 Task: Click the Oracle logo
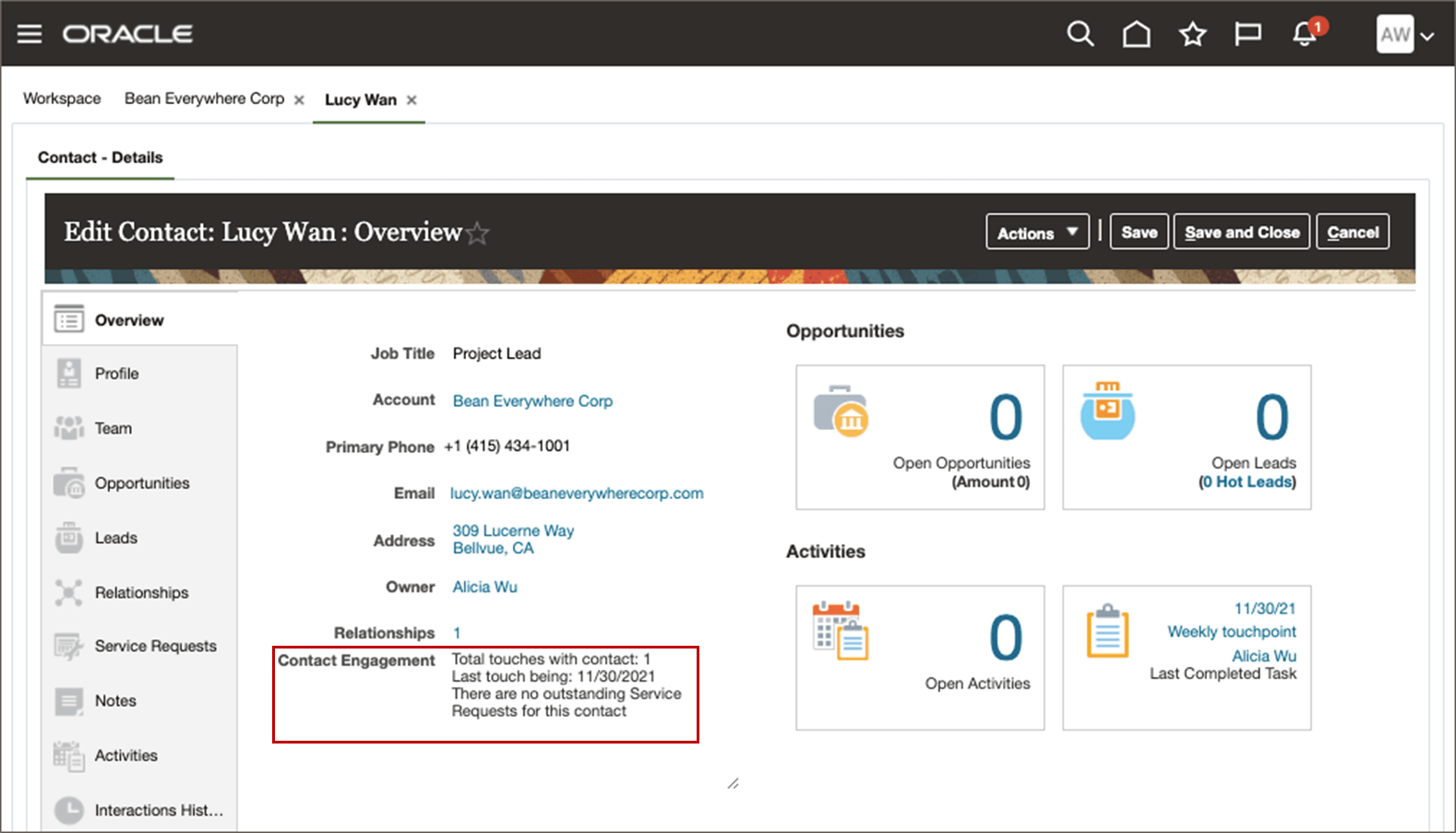pos(127,34)
